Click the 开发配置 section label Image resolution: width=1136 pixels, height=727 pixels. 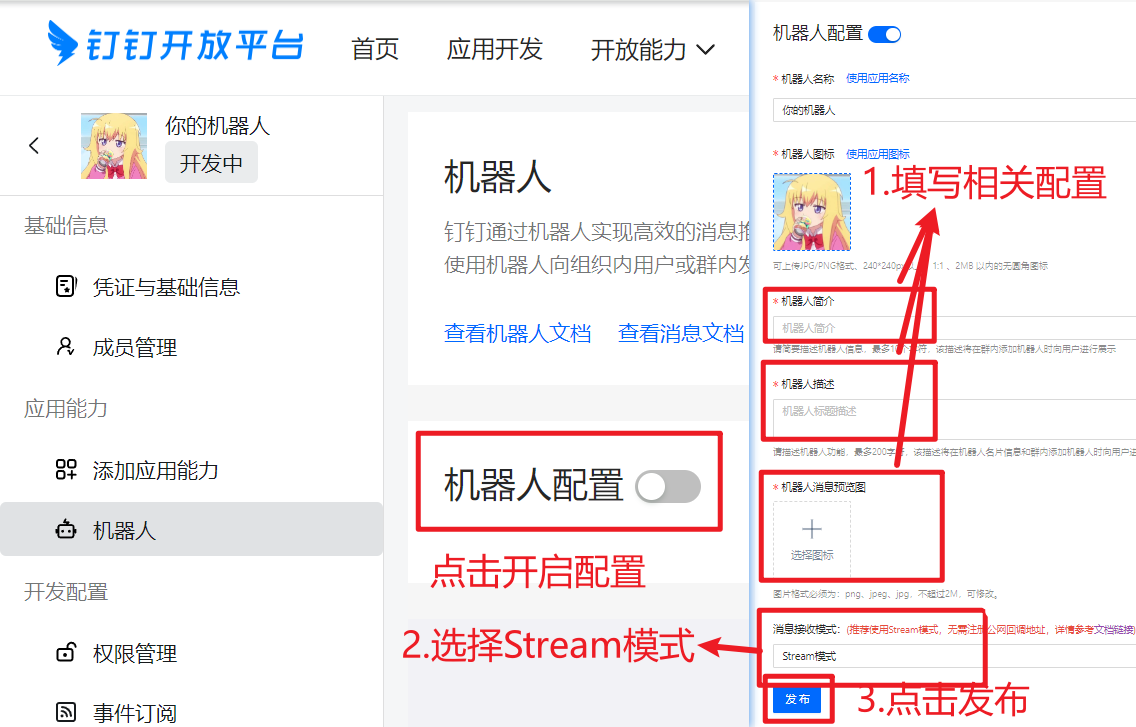(66, 591)
